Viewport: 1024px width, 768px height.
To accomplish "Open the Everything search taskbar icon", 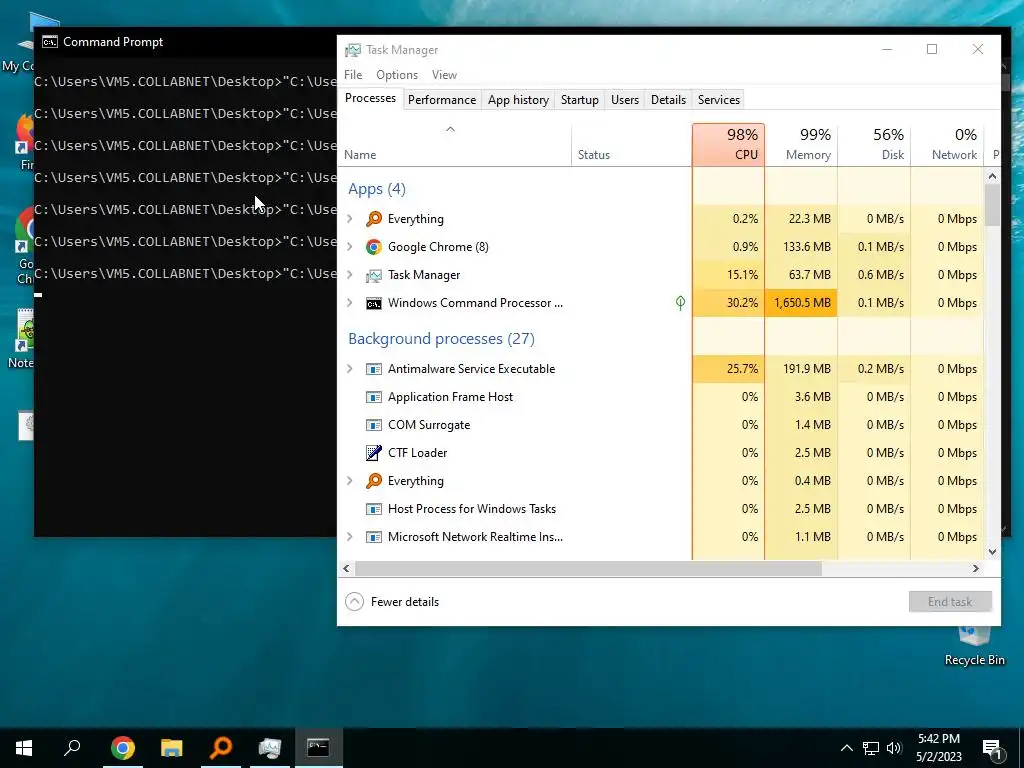I will tap(221, 747).
